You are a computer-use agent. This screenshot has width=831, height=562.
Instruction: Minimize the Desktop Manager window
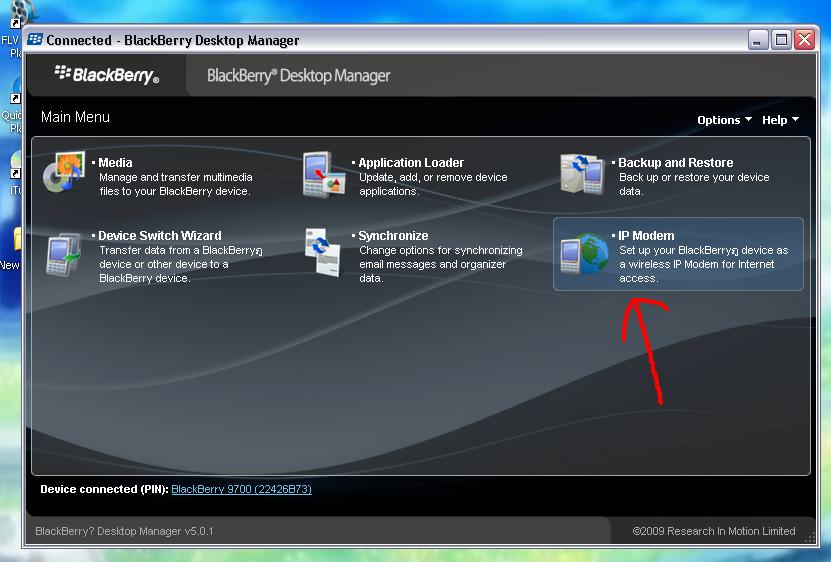pyautogui.click(x=758, y=40)
